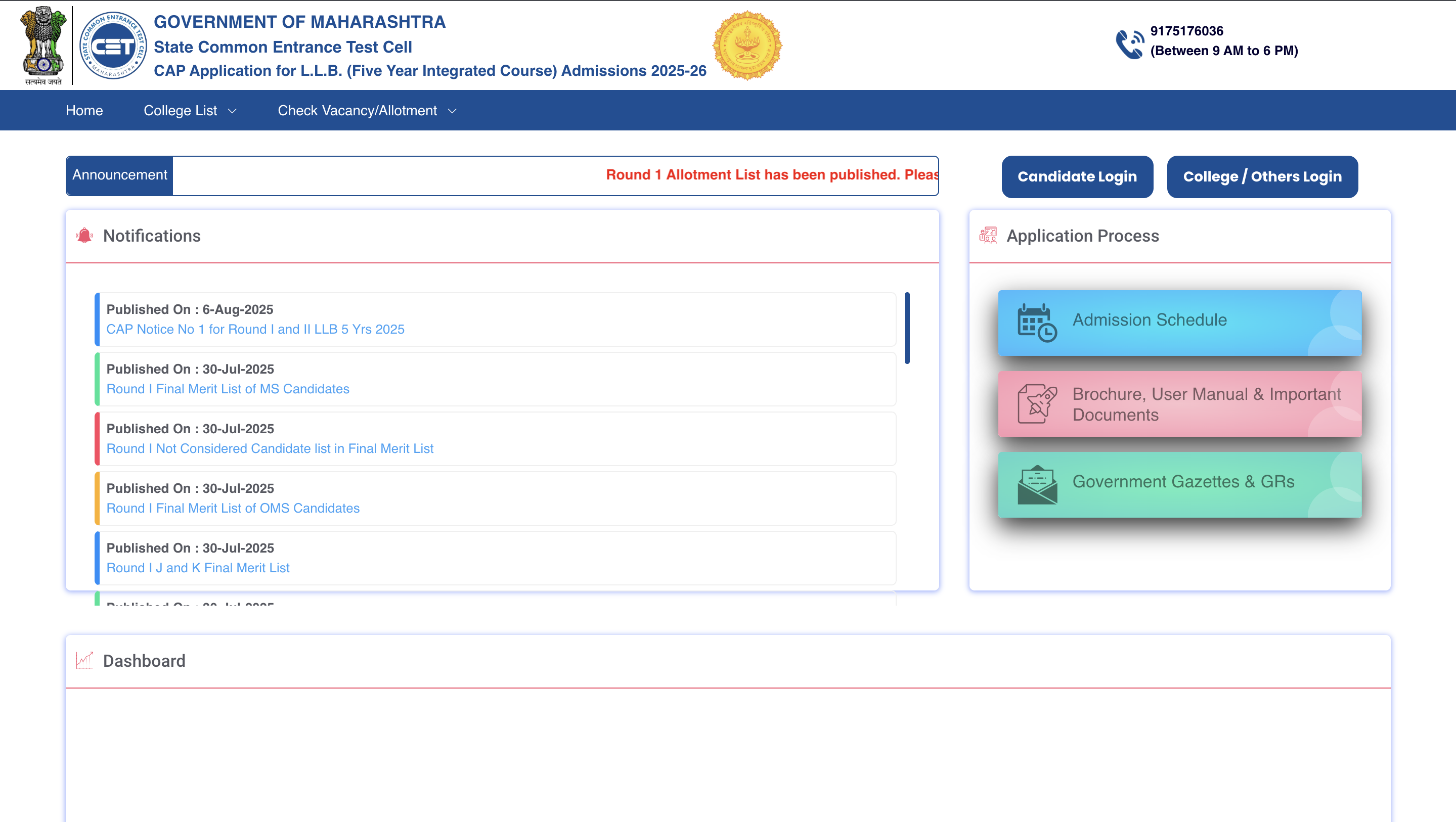
Task: Click the Admission Schedule calendar icon
Action: (x=1037, y=323)
